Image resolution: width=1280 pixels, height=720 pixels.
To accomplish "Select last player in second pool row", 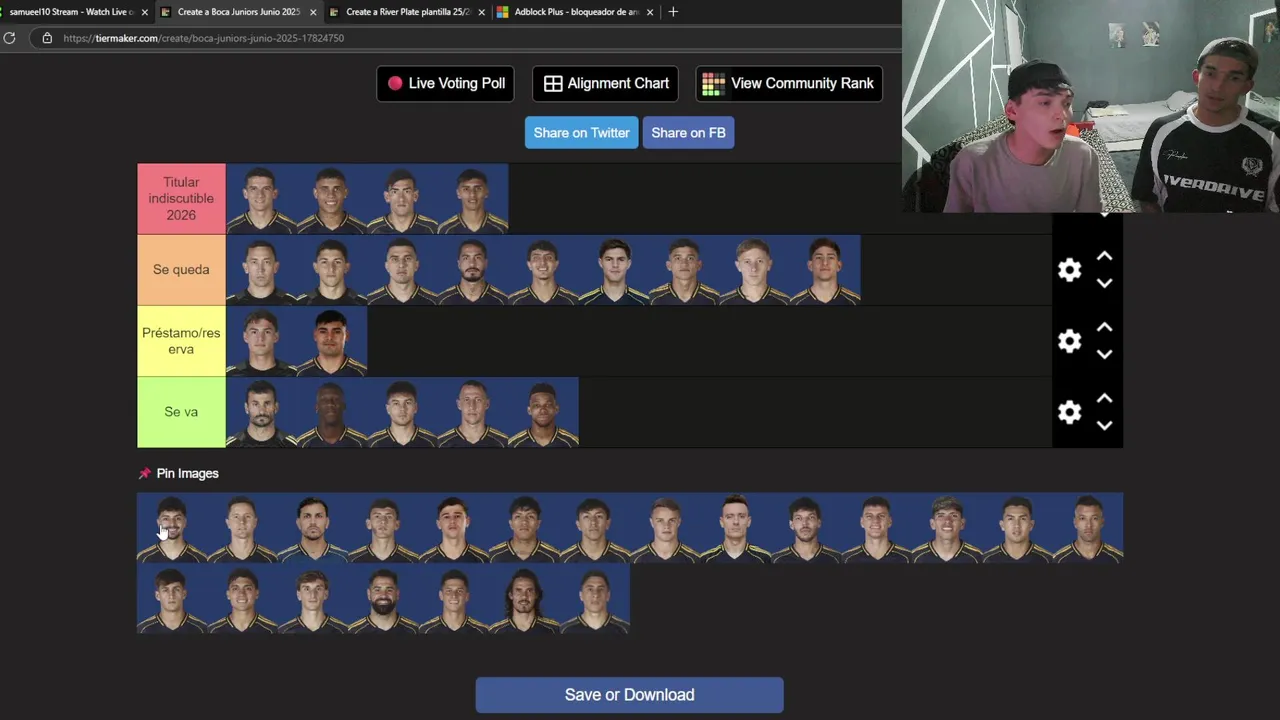I will [x=595, y=598].
